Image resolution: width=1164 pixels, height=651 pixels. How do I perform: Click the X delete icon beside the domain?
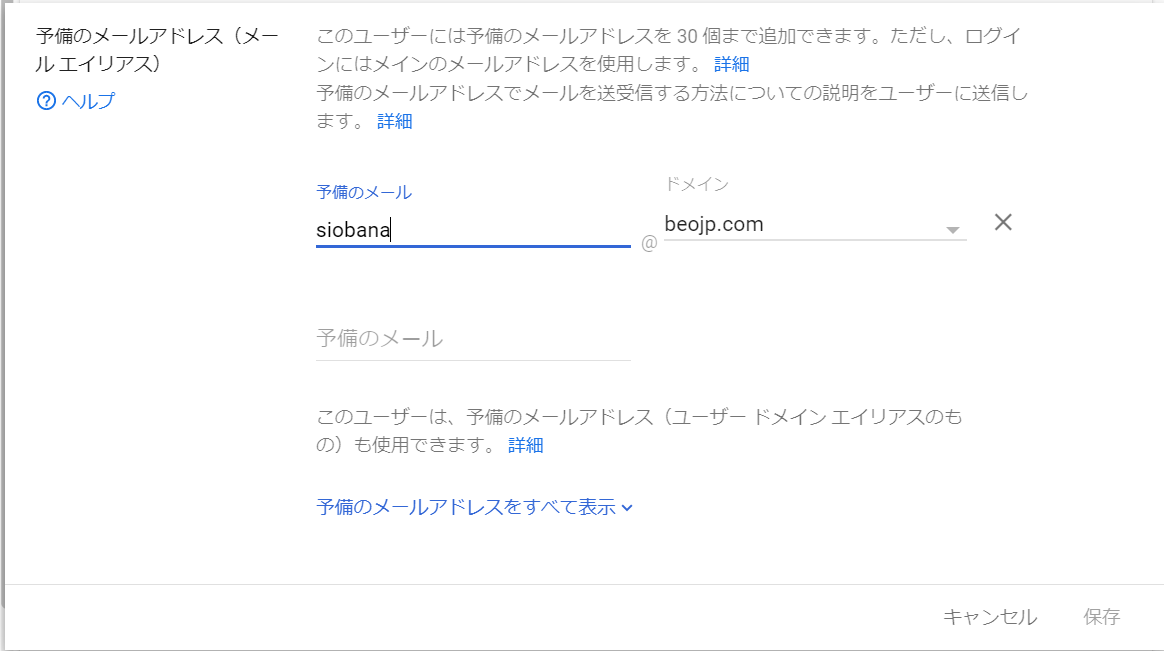(1003, 222)
